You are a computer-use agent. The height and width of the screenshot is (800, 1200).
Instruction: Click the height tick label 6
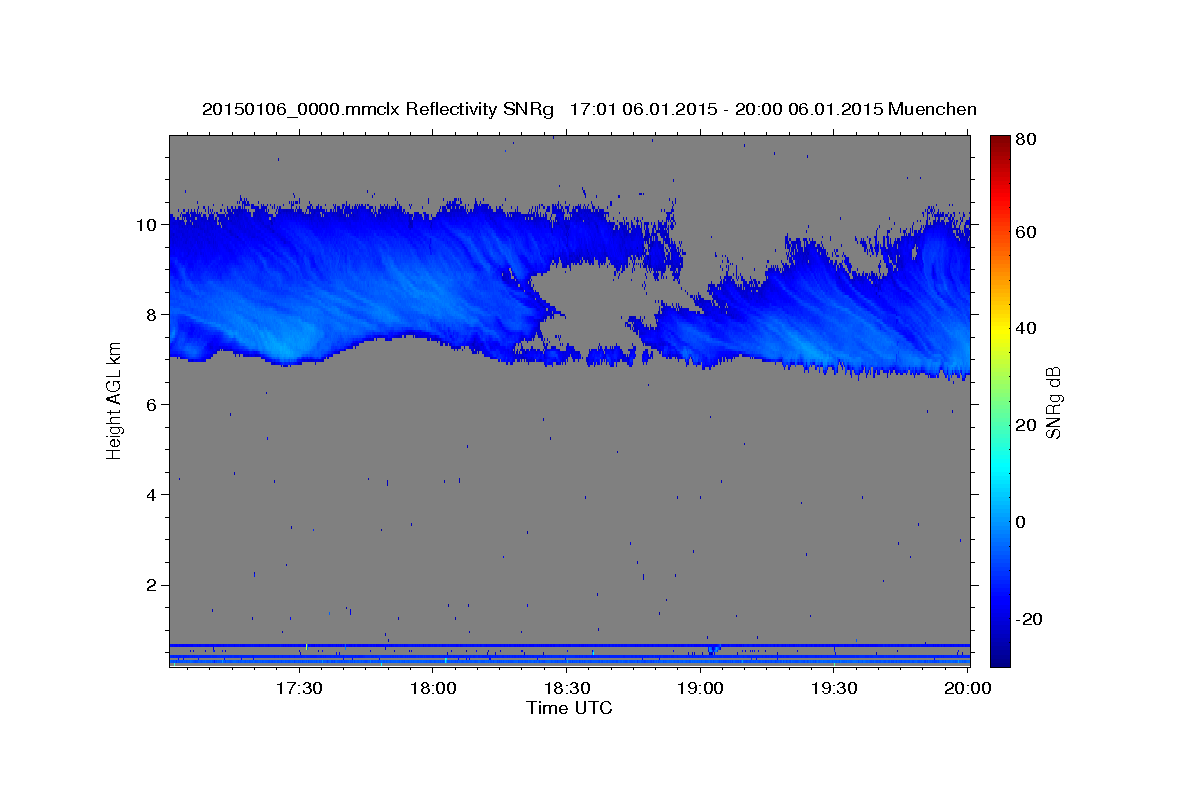[151, 404]
